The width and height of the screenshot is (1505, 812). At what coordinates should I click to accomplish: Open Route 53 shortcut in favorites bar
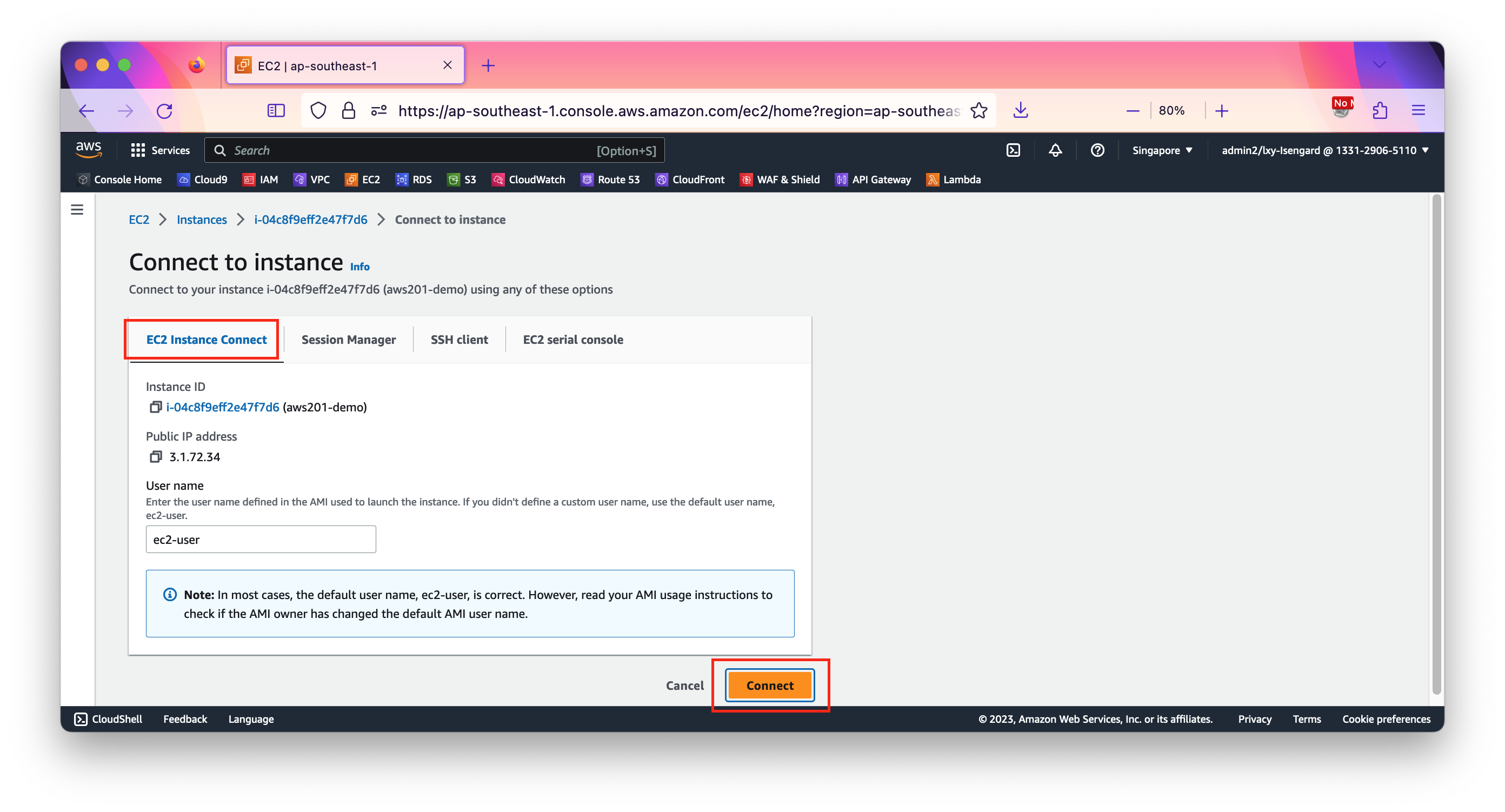tap(610, 179)
